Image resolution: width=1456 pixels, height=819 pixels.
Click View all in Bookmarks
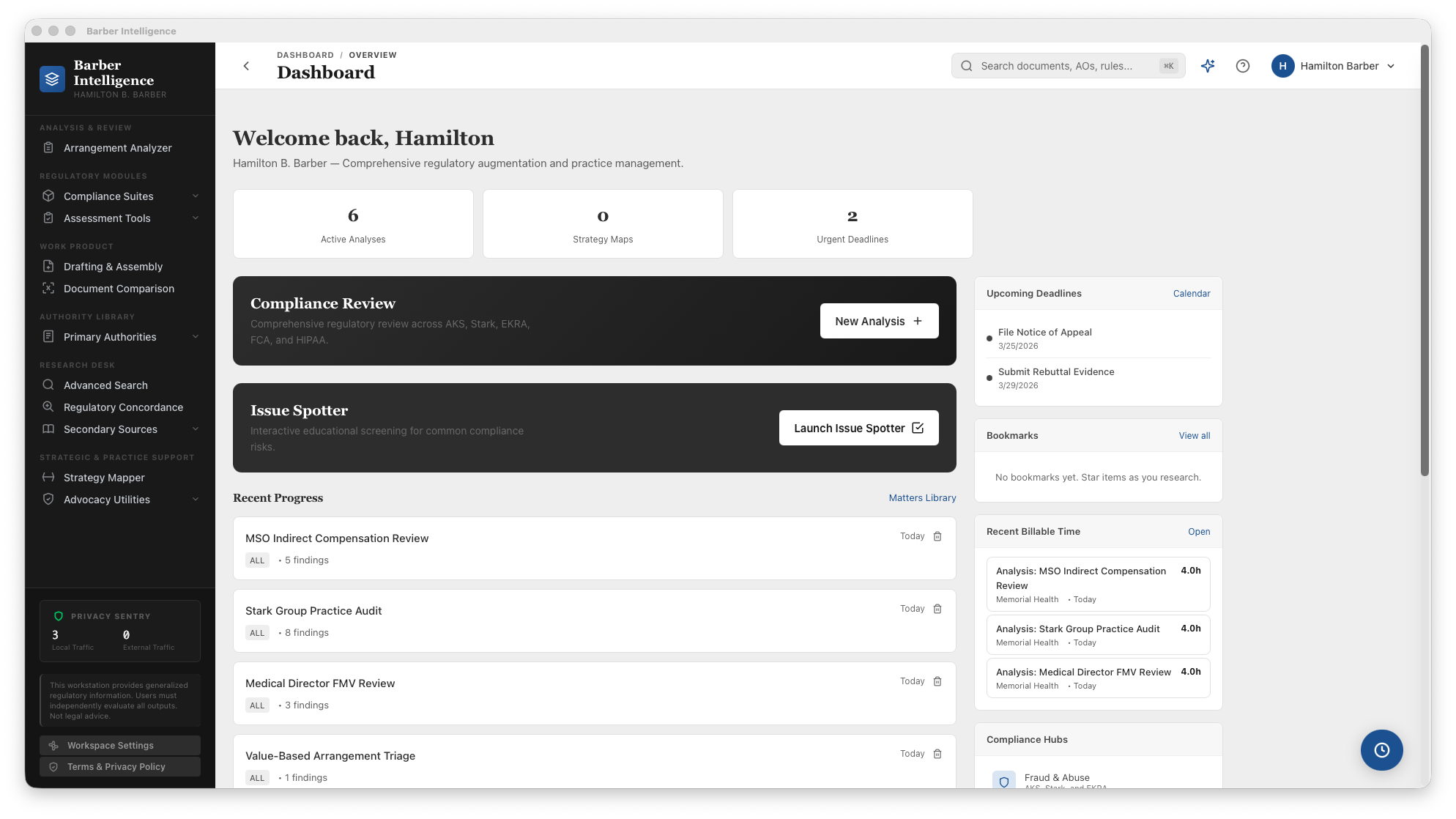coord(1194,436)
